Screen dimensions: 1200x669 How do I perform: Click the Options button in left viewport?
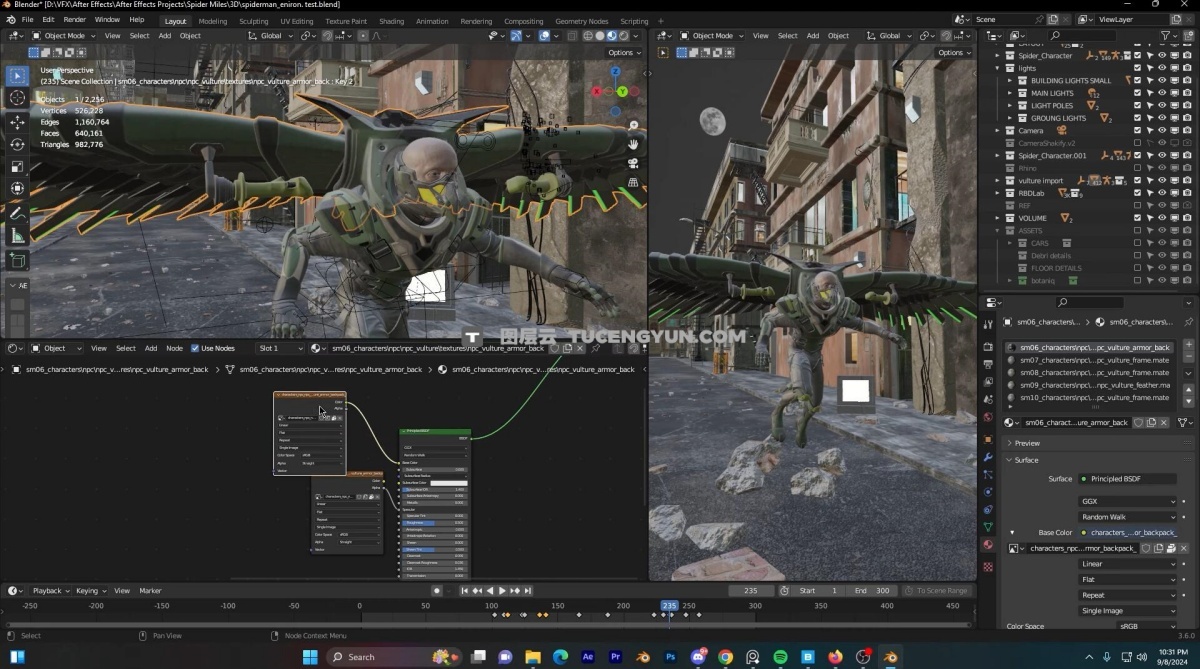[x=622, y=53]
